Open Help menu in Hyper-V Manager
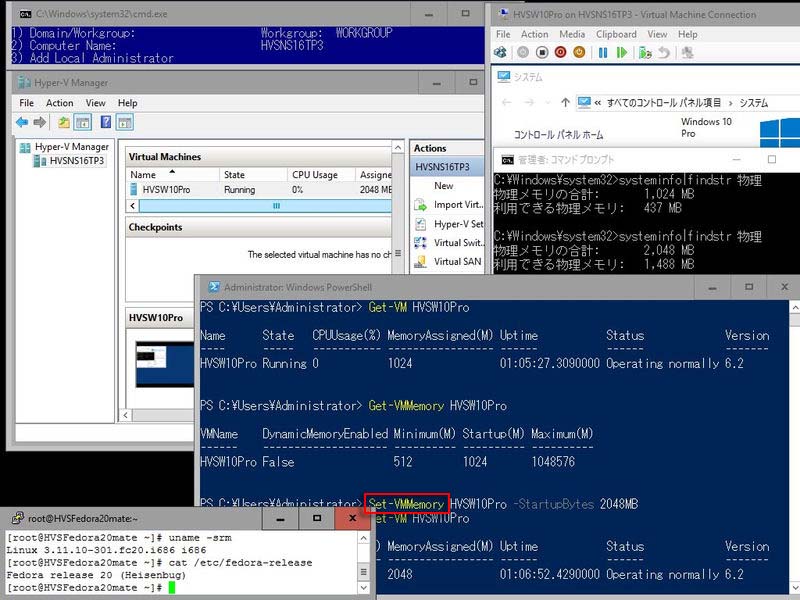The height and width of the screenshot is (600, 800). (128, 103)
